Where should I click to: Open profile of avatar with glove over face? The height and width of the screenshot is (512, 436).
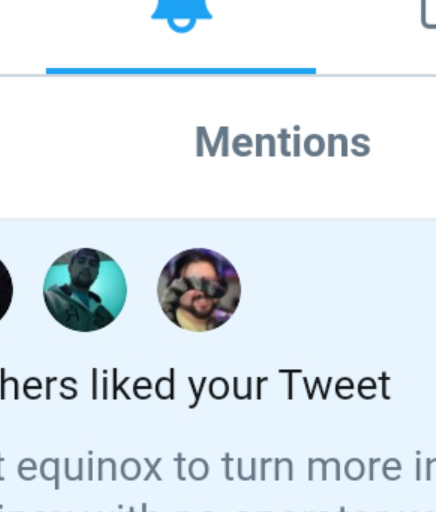point(199,290)
